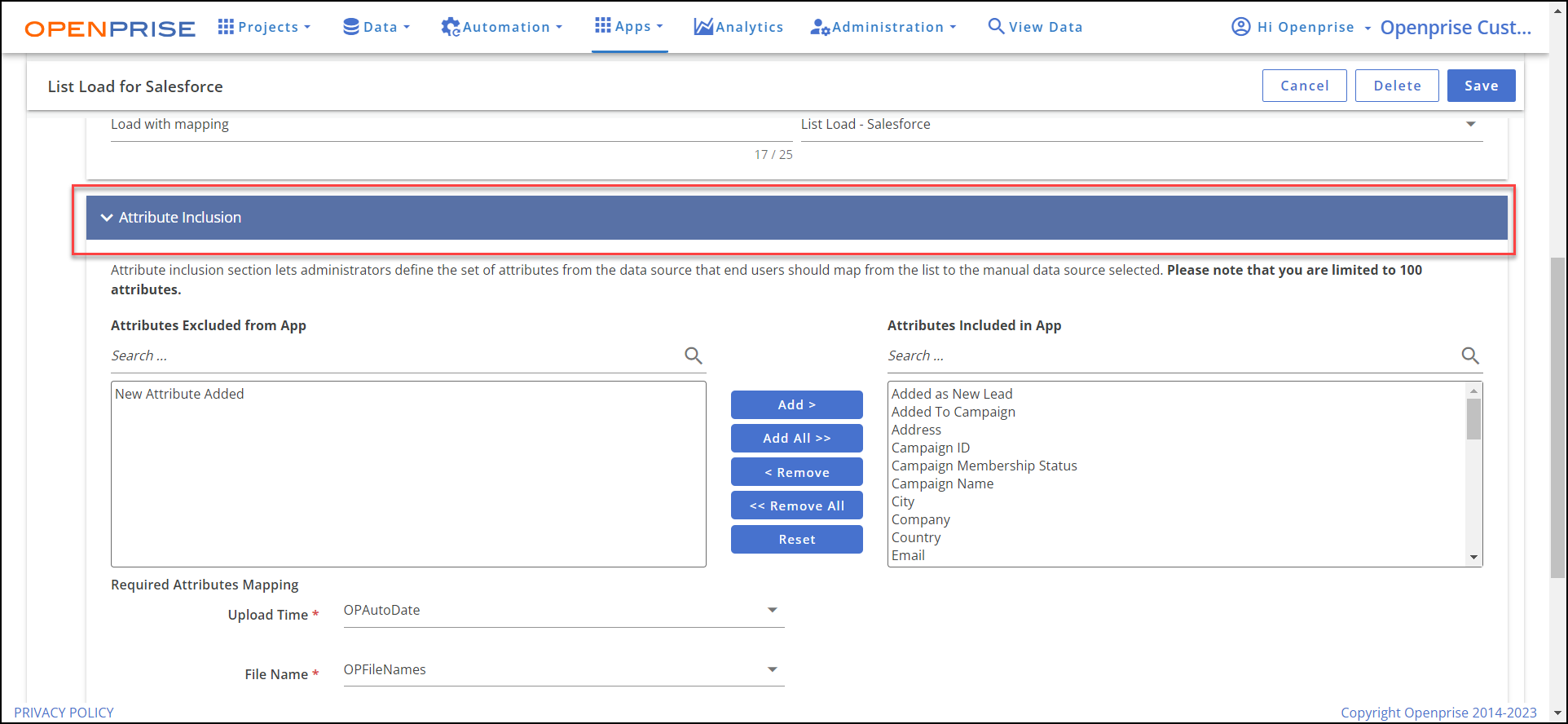Open the List Load - Salesforce dropdown
This screenshot has width=1568, height=724.
[1142, 125]
